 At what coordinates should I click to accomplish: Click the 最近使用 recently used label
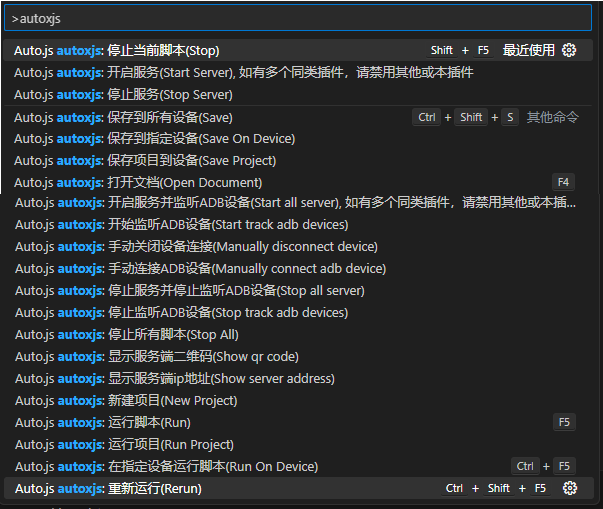tap(528, 50)
